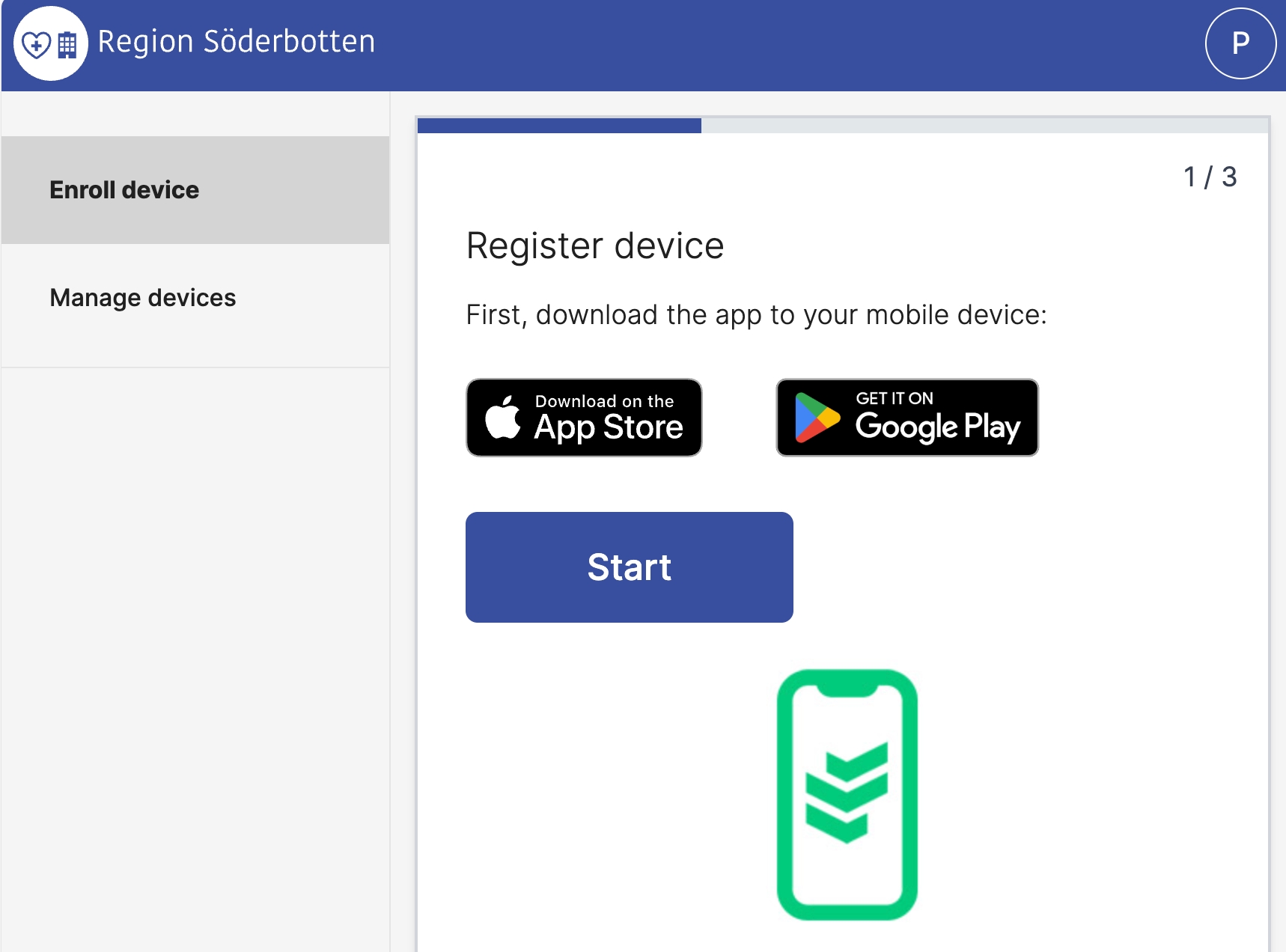Viewport: 1286px width, 952px height.
Task: Click the Region Söderbotten title text
Action: (x=237, y=42)
